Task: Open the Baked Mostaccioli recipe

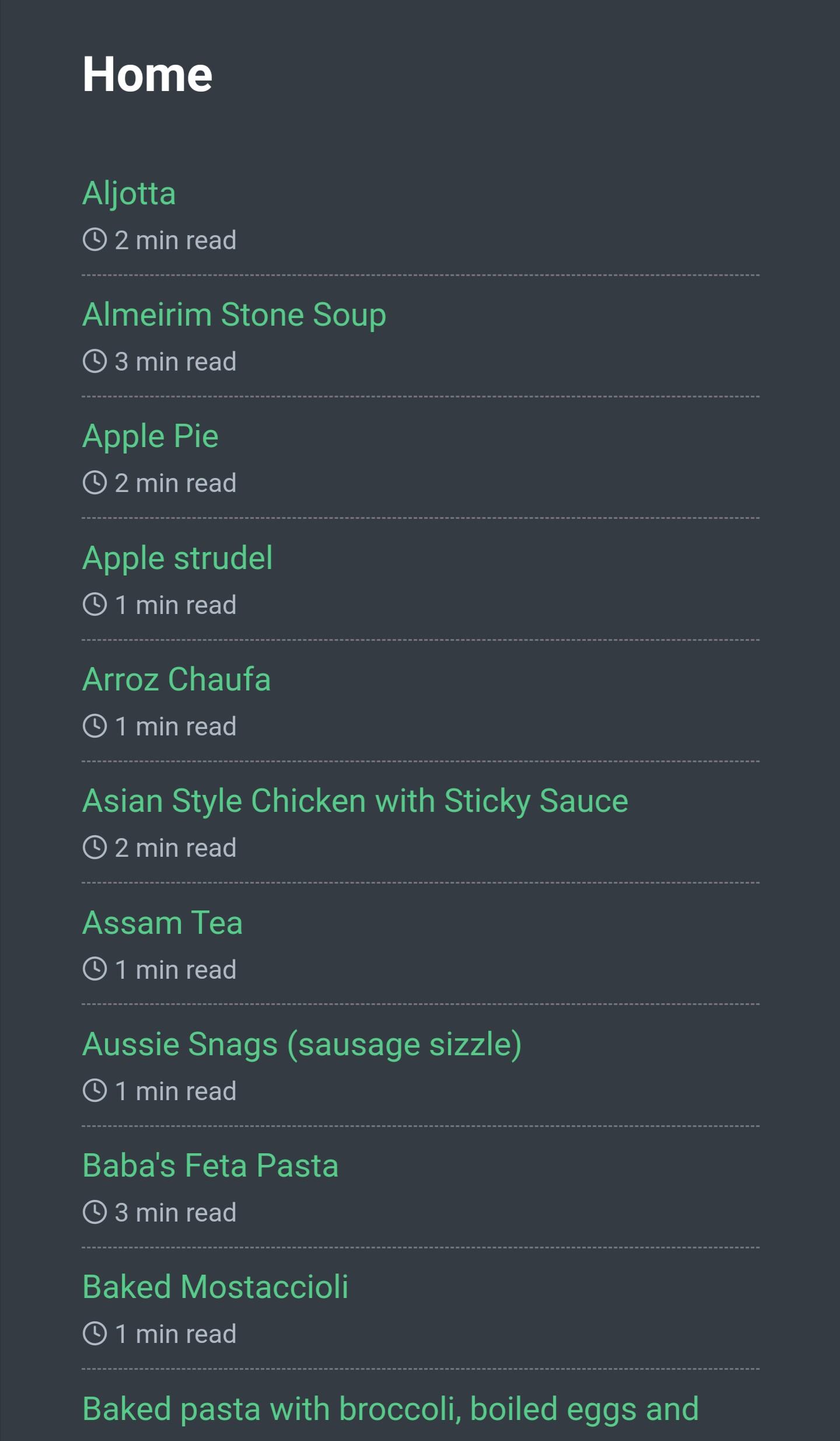Action: (215, 1287)
